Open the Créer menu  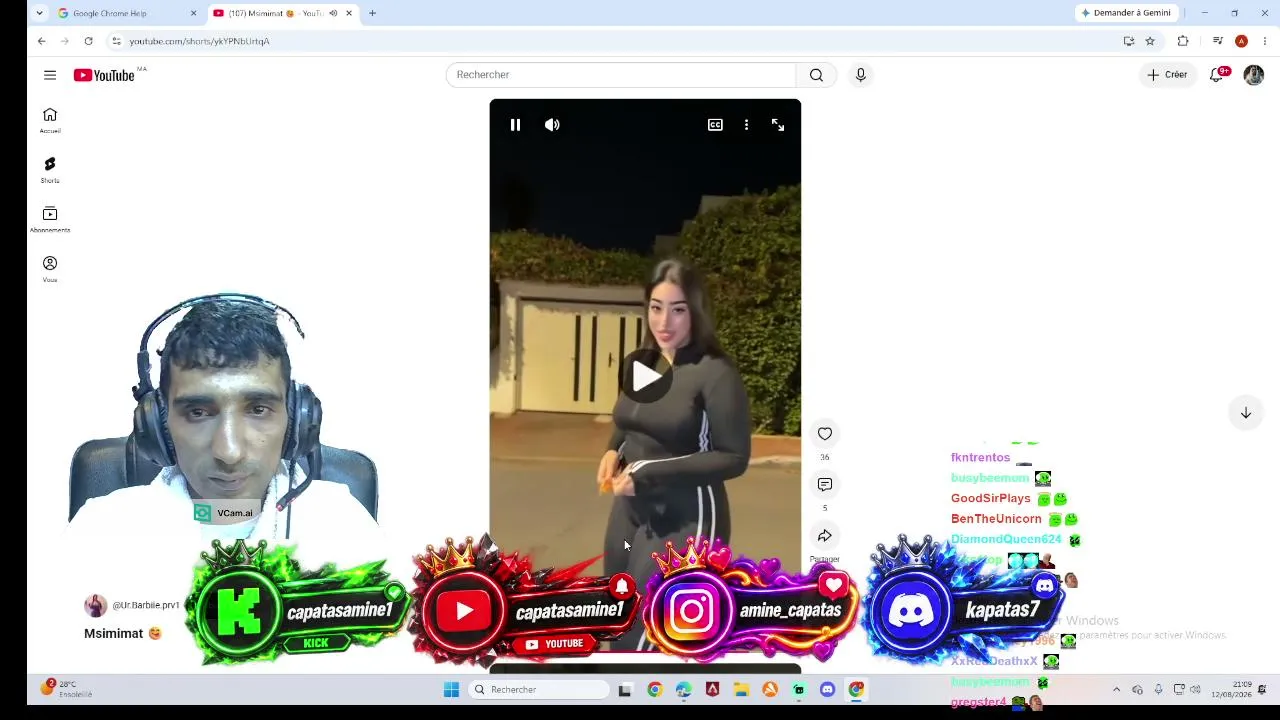(x=1167, y=75)
